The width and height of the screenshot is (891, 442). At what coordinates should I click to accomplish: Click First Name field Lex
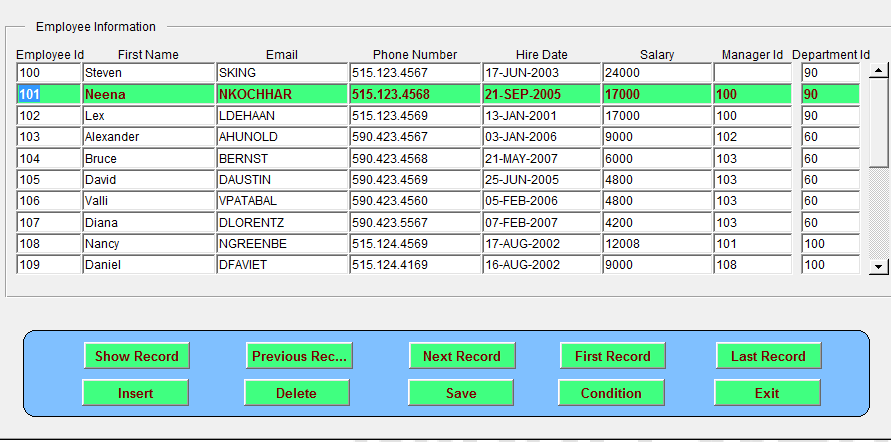tap(149, 116)
